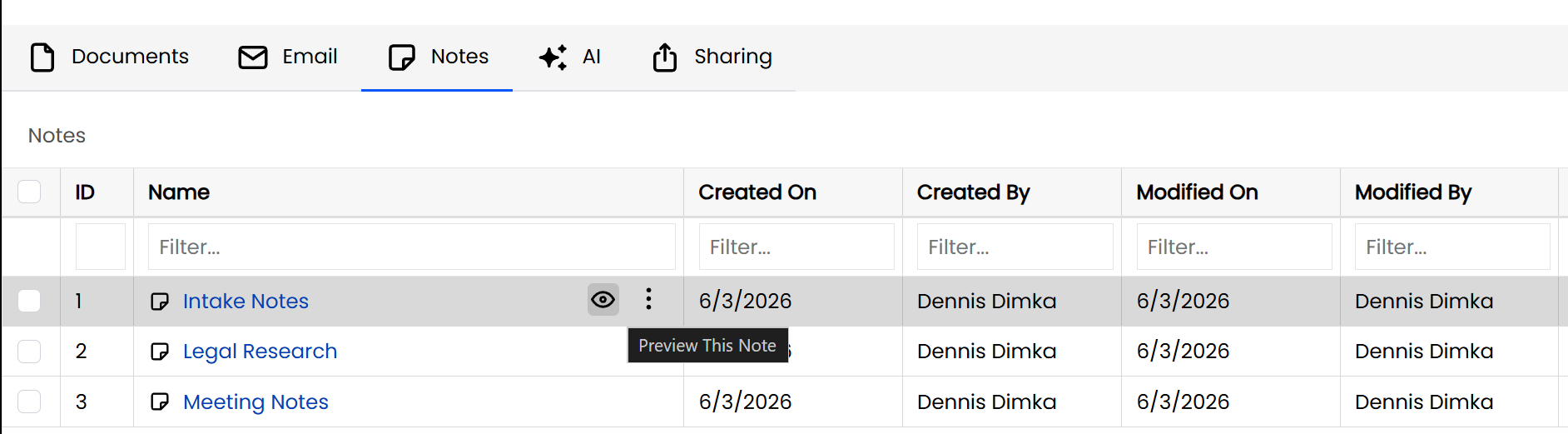Click Created By Dennis Dimka for Legal Research
Image resolution: width=1568 pixels, height=434 pixels.
986,352
